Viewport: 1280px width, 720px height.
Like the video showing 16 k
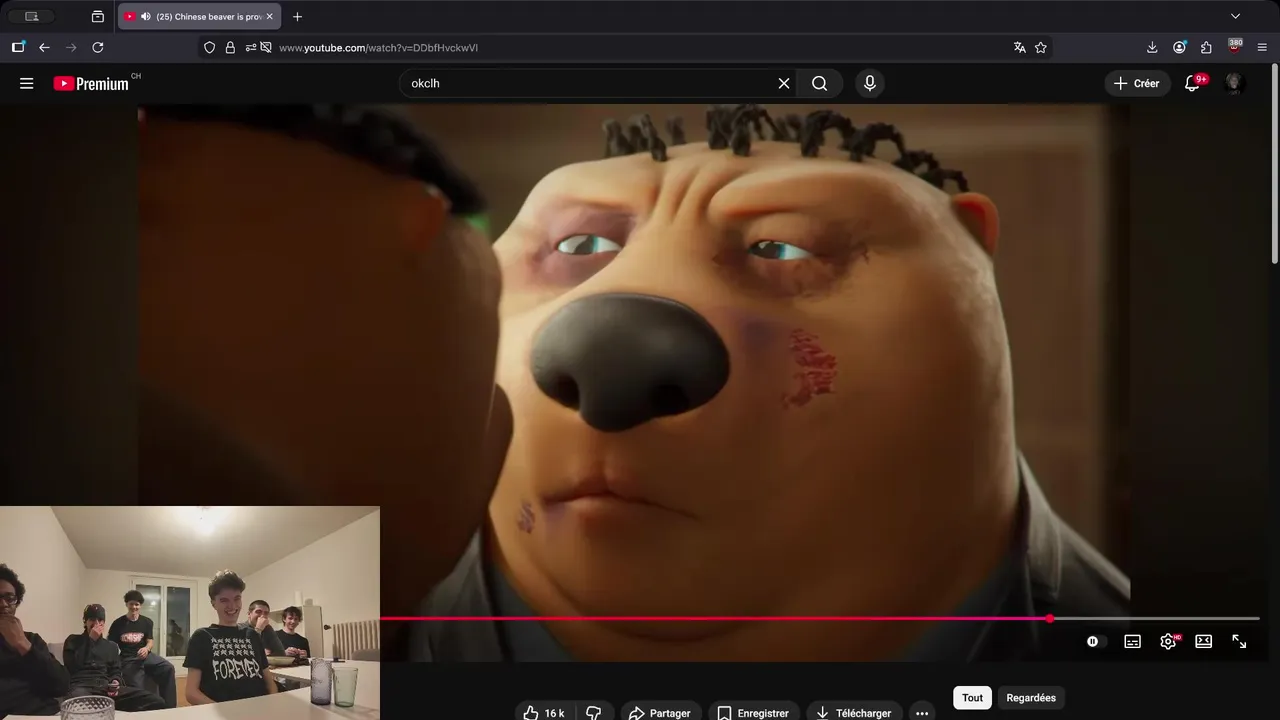point(545,713)
